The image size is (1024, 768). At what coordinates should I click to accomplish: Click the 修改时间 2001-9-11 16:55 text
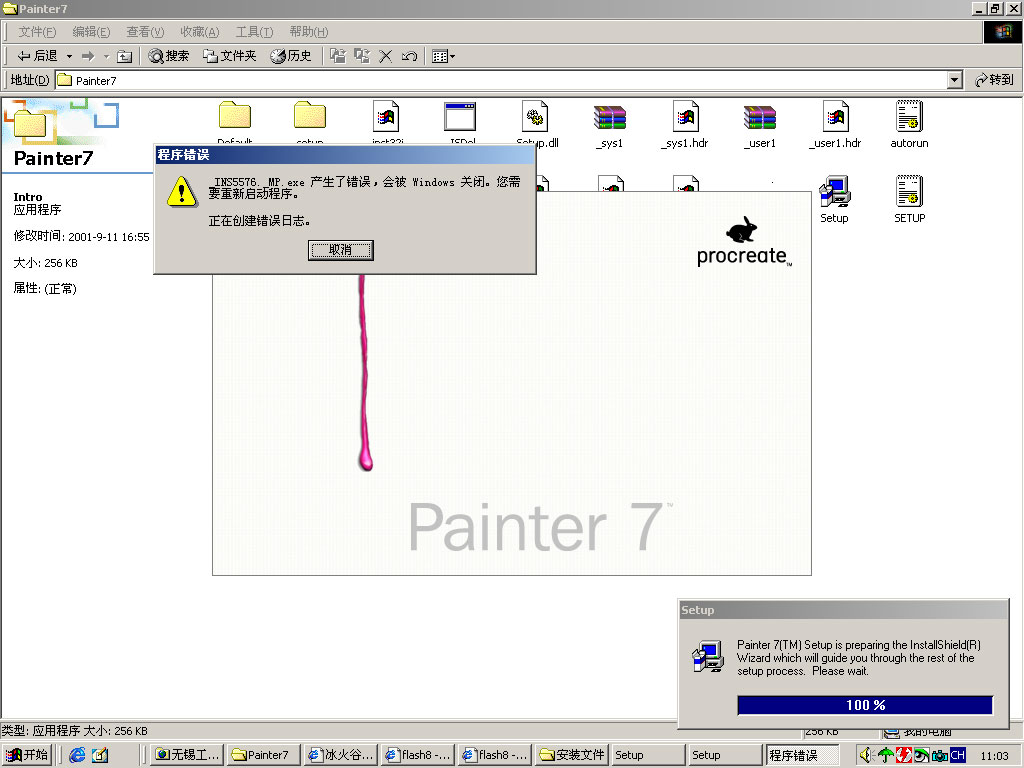(82, 236)
